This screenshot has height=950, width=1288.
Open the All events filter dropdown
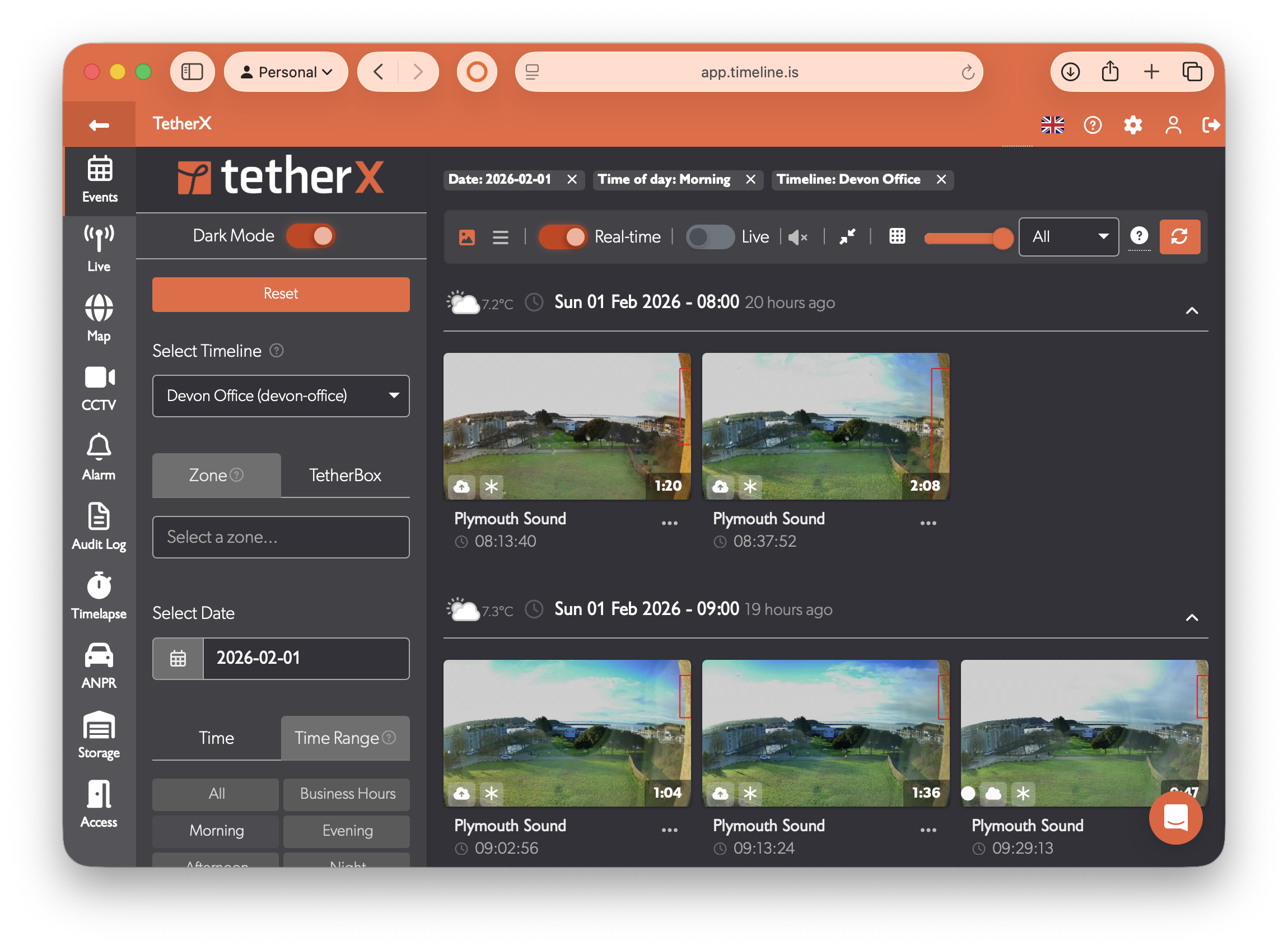[x=1068, y=237]
